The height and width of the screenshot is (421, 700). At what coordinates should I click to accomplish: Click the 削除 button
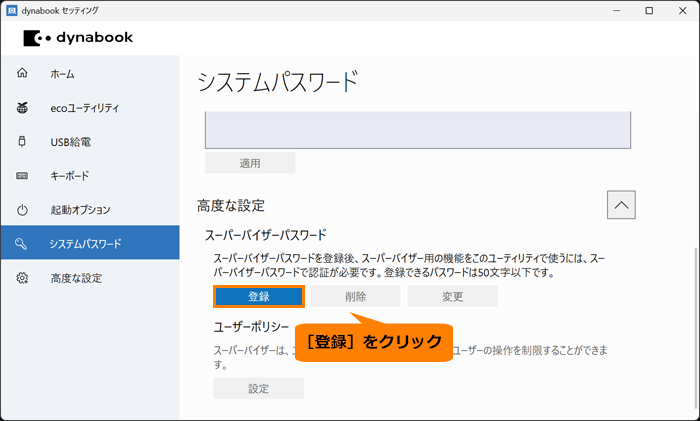[x=356, y=296]
